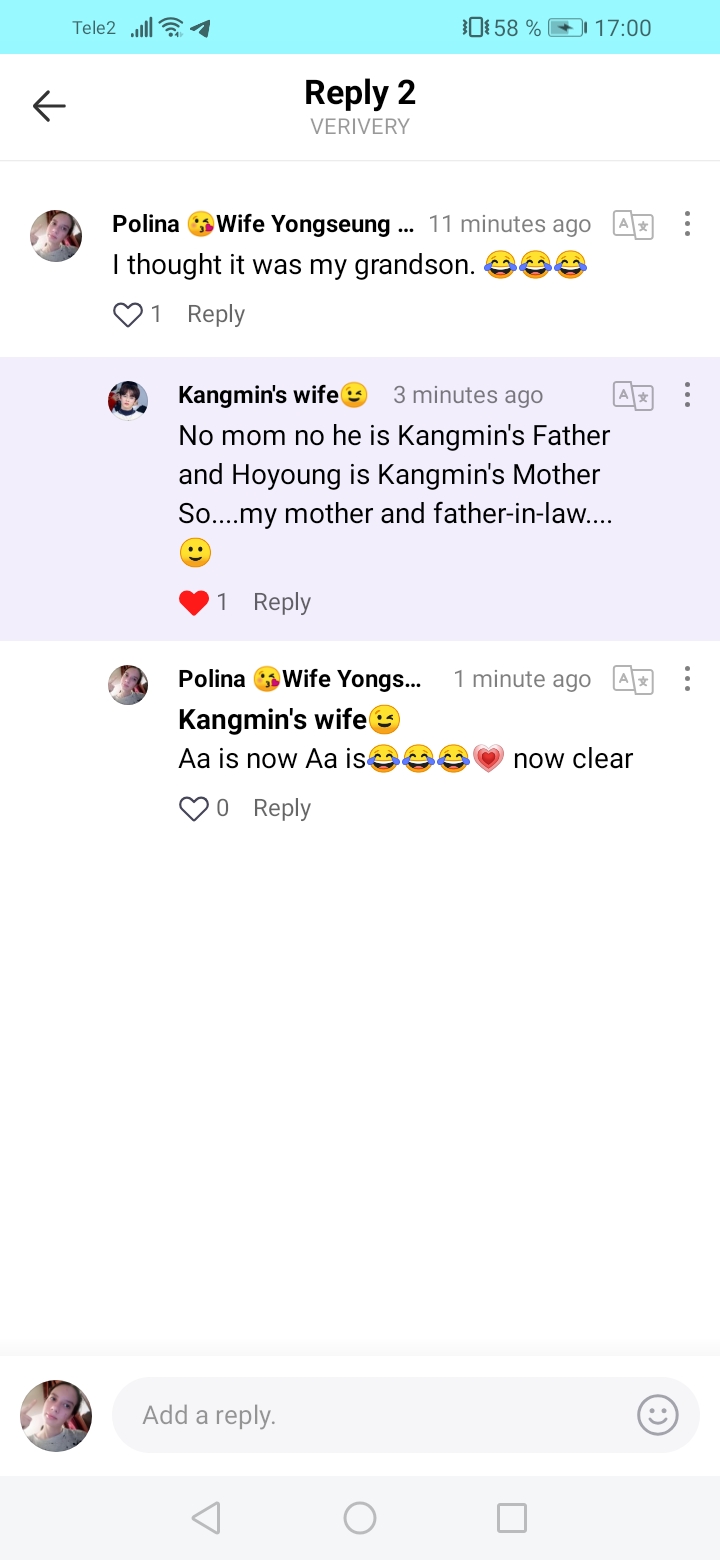Like the 'now clear' reply
The height and width of the screenshot is (1560, 720).
pos(194,808)
